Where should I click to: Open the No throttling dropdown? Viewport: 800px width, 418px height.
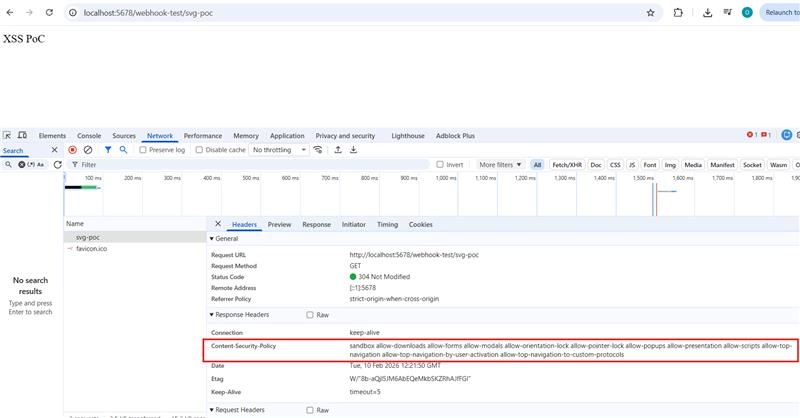coord(279,150)
